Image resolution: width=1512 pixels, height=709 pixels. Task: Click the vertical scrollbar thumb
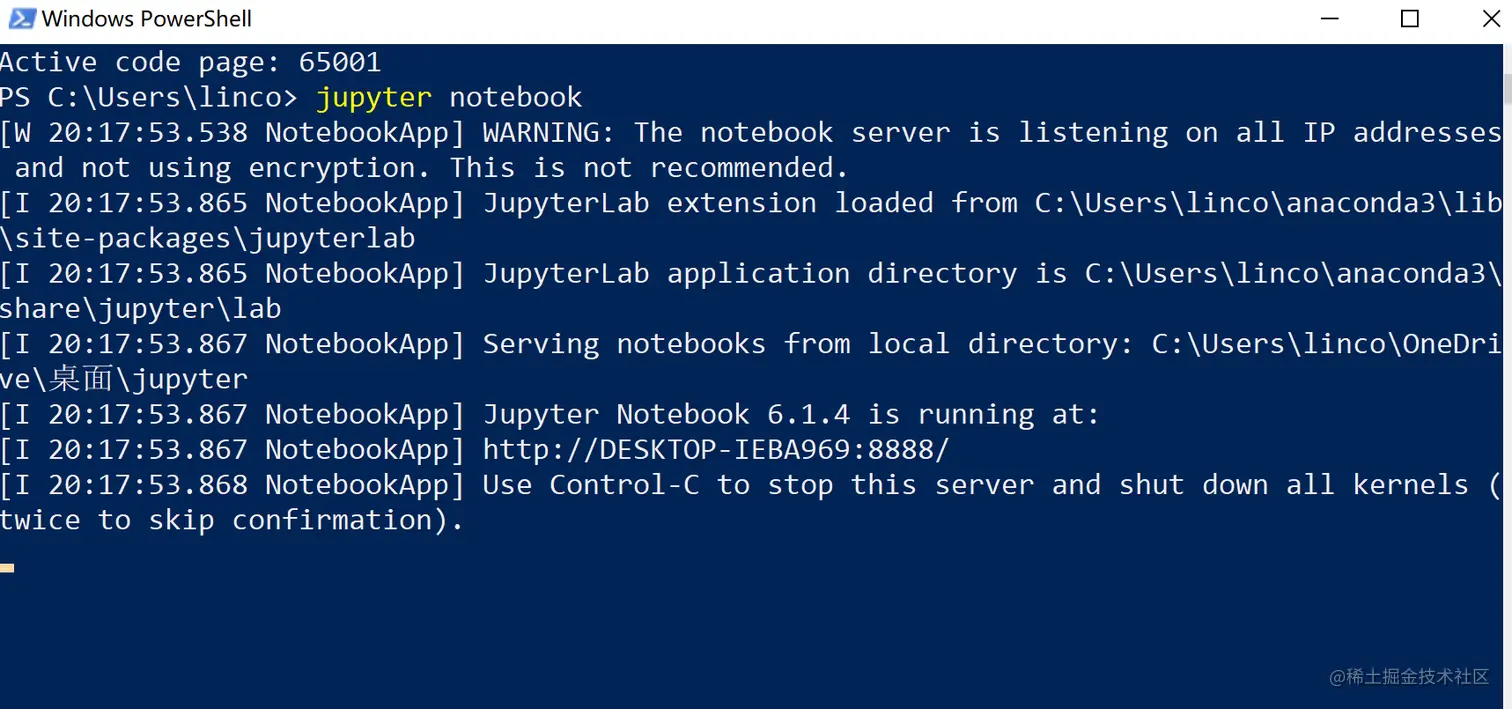click(x=1507, y=89)
